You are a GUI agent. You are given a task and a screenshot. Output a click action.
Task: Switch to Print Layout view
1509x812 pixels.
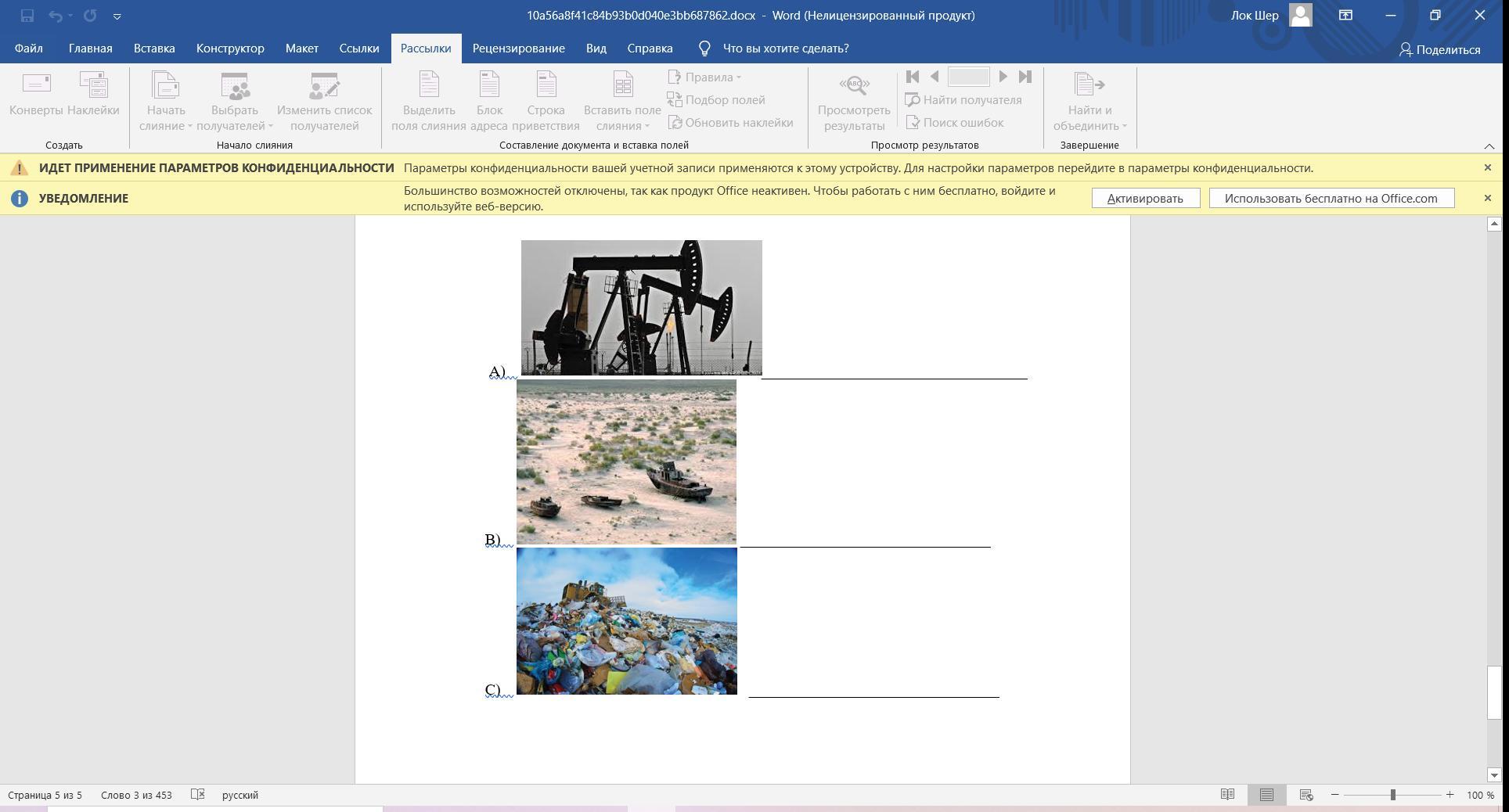click(1266, 795)
